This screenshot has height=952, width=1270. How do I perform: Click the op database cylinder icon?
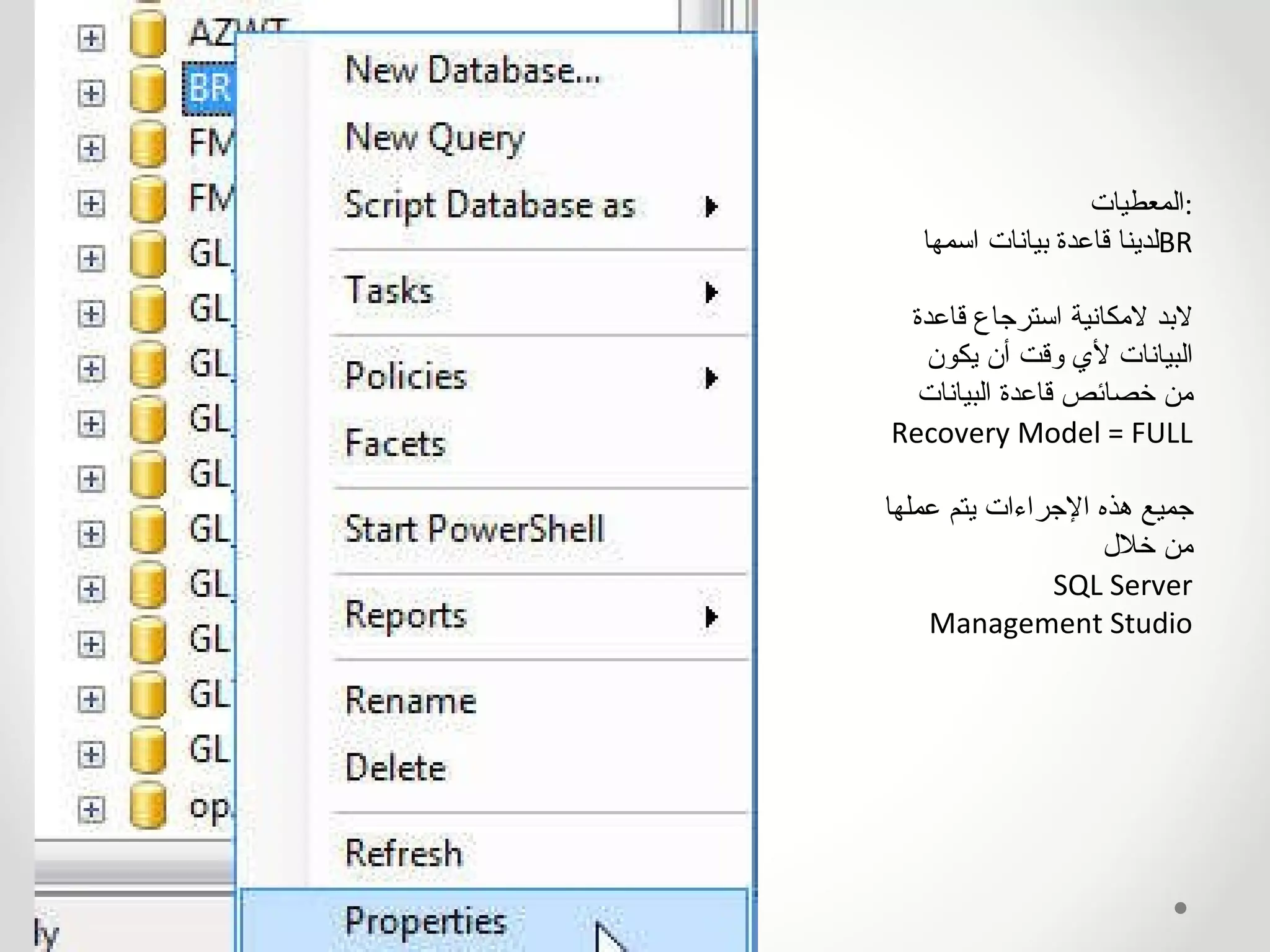pyautogui.click(x=148, y=805)
